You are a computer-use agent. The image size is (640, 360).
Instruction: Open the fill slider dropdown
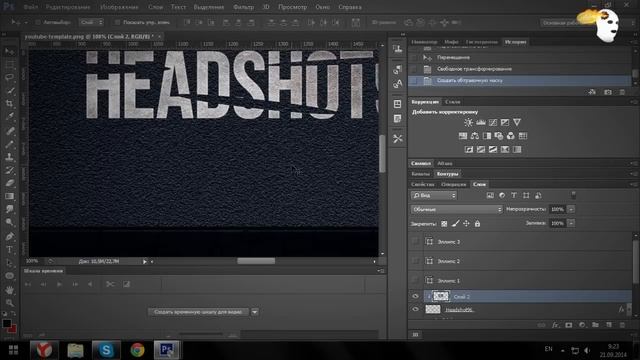click(571, 223)
